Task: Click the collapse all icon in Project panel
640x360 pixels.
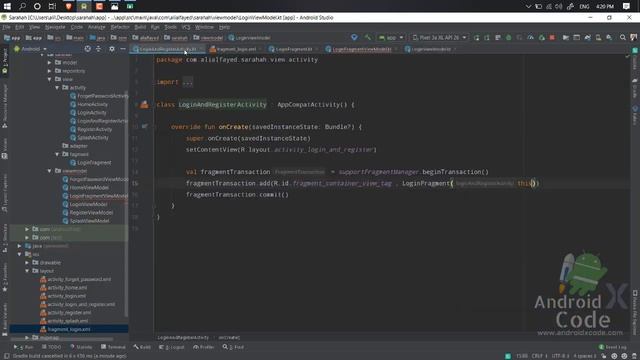Action: coord(98,49)
